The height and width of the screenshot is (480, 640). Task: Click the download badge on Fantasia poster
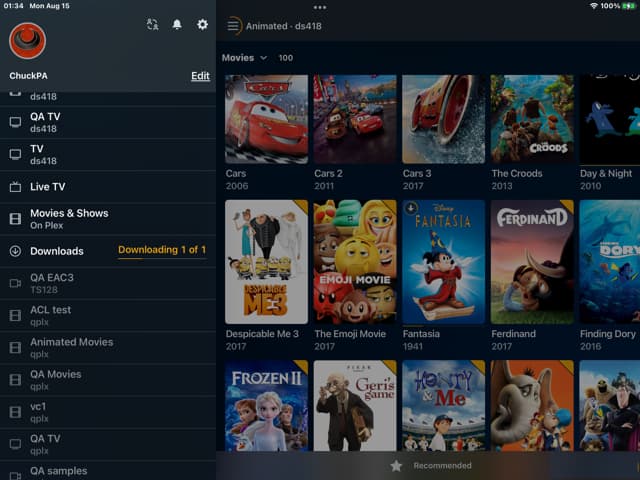coord(411,208)
